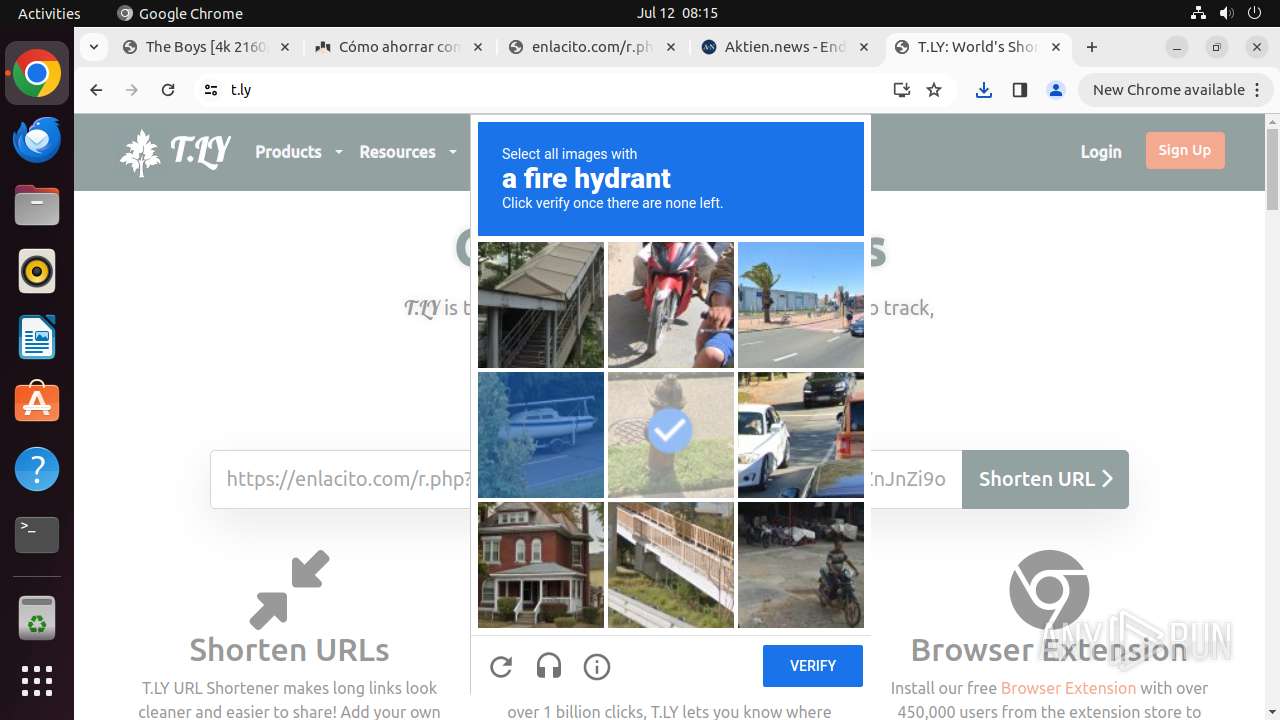
Task: Reload the current page
Action: tap(168, 90)
